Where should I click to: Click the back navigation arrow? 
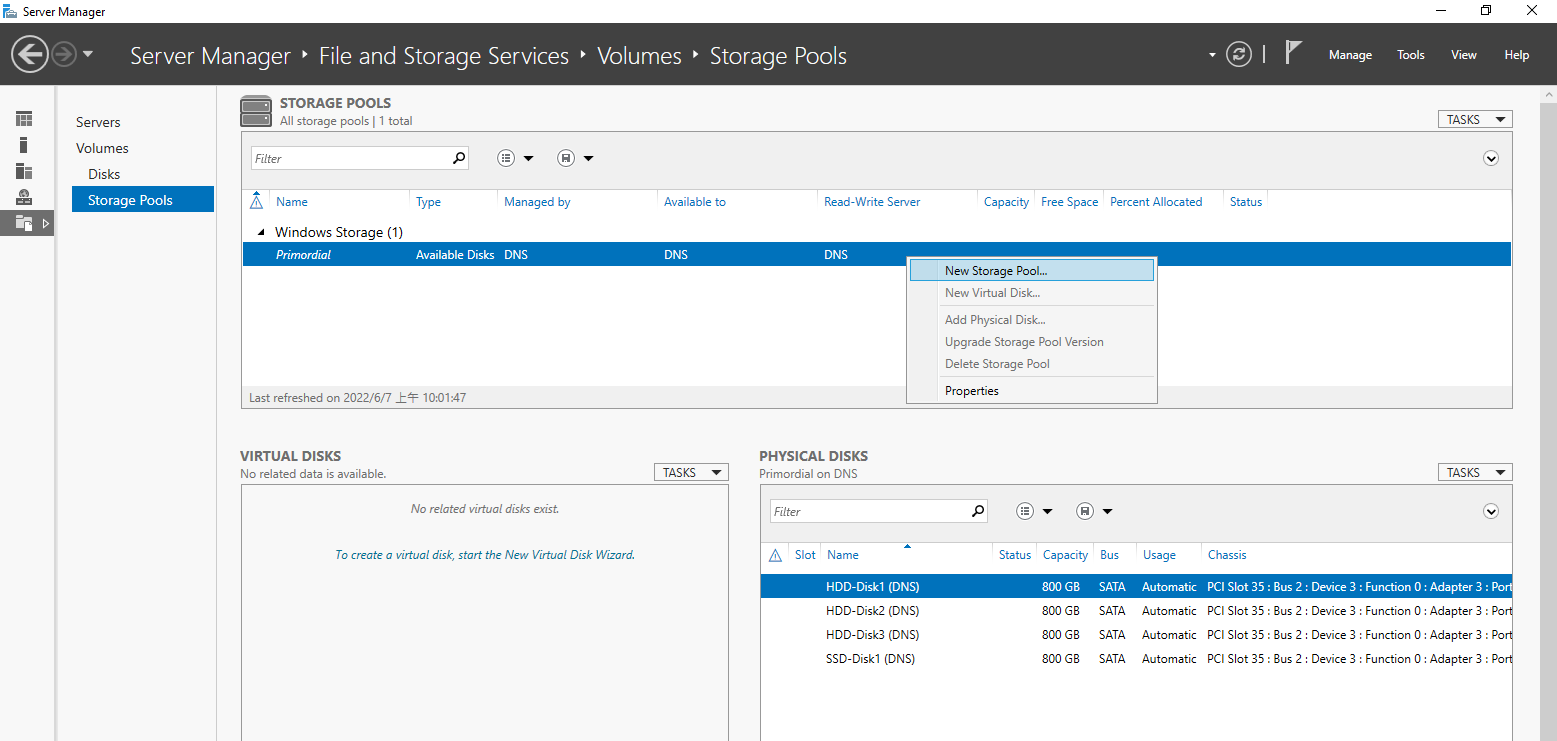[30, 54]
